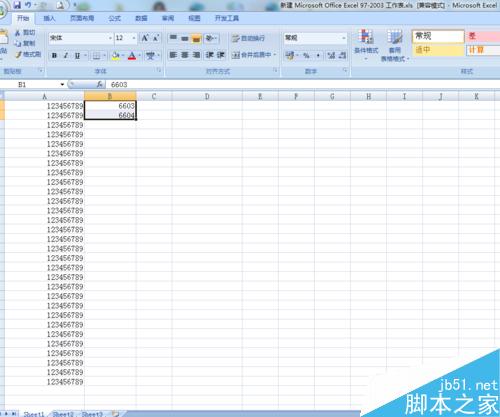The width and height of the screenshot is (500, 417).
Task: Save the workbook from quick access toolbar
Action: 17,5
